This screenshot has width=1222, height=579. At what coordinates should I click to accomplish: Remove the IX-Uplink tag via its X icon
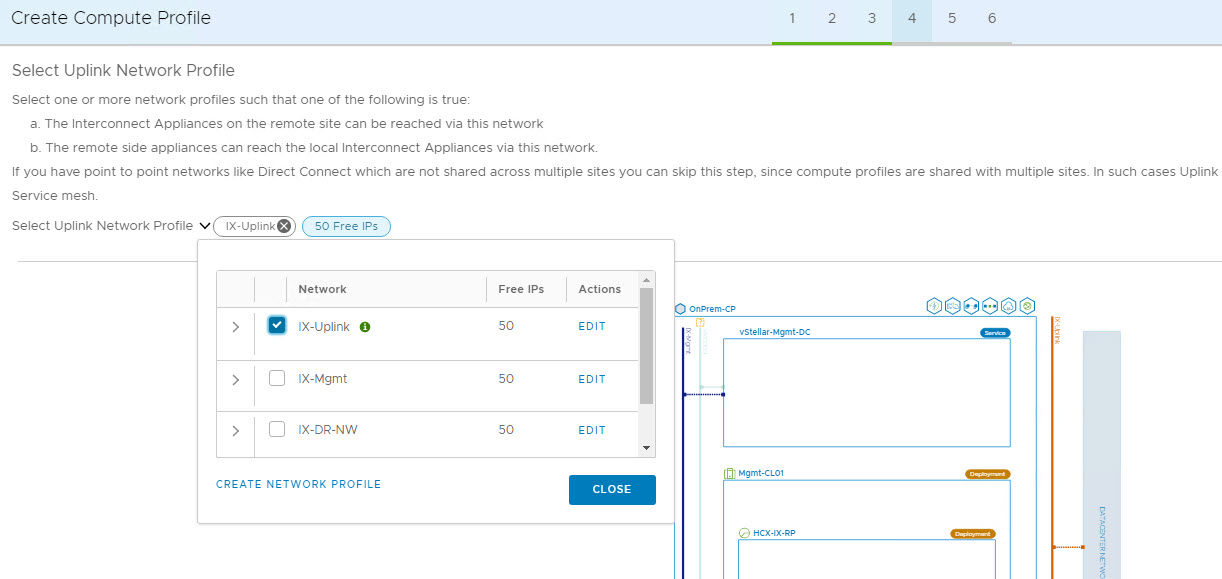284,226
